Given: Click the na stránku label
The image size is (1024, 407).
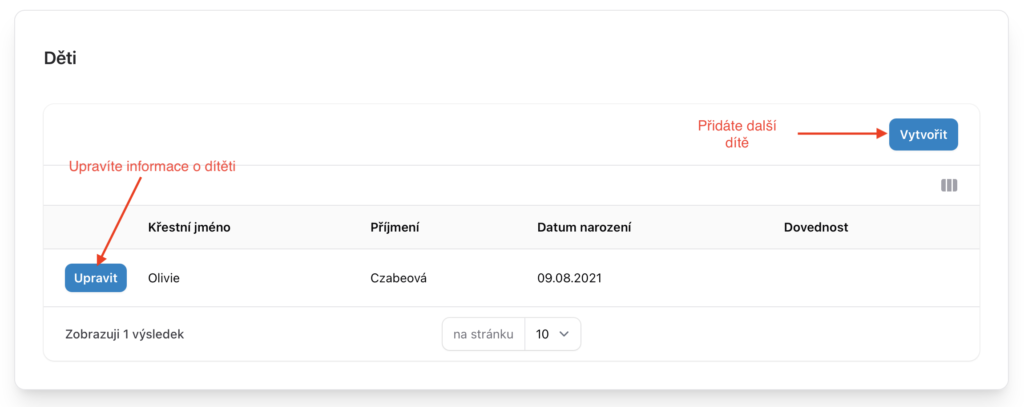Looking at the screenshot, I should click(x=483, y=335).
